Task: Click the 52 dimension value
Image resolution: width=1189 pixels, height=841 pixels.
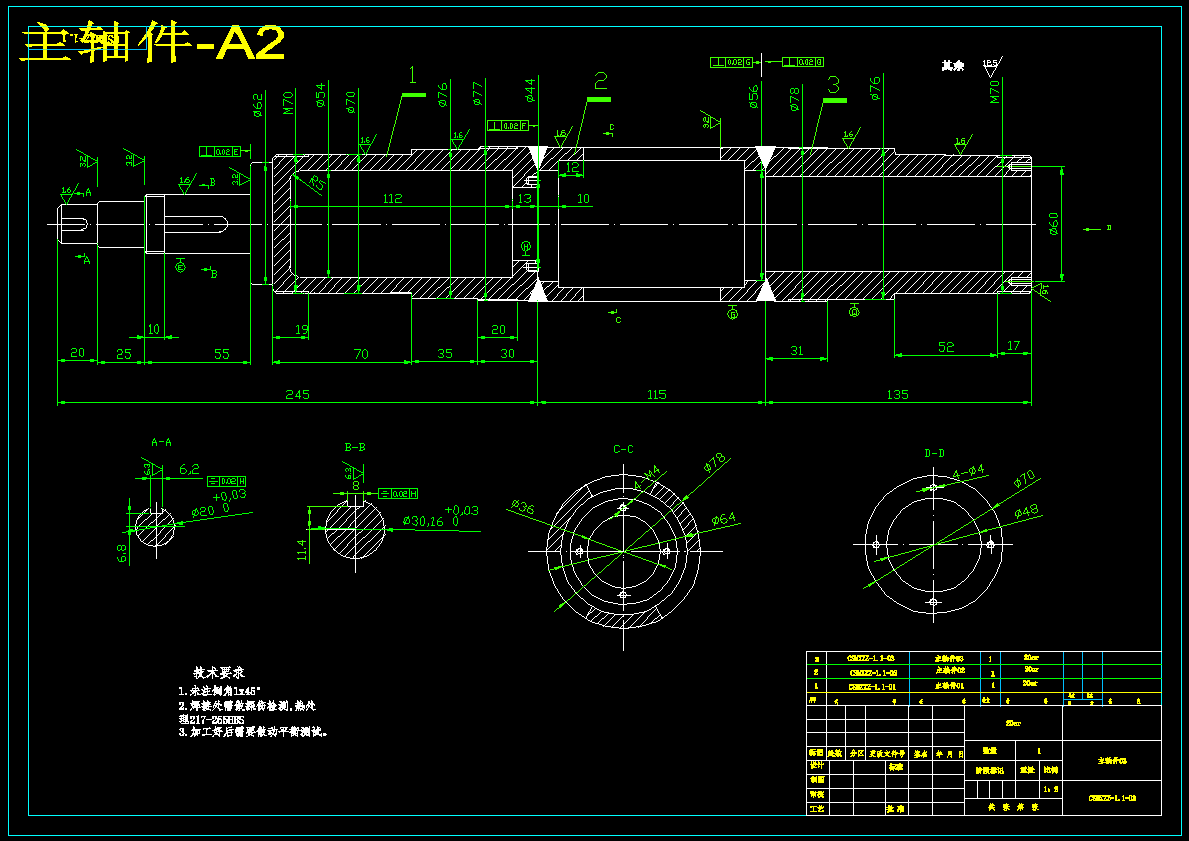Action: (x=946, y=347)
